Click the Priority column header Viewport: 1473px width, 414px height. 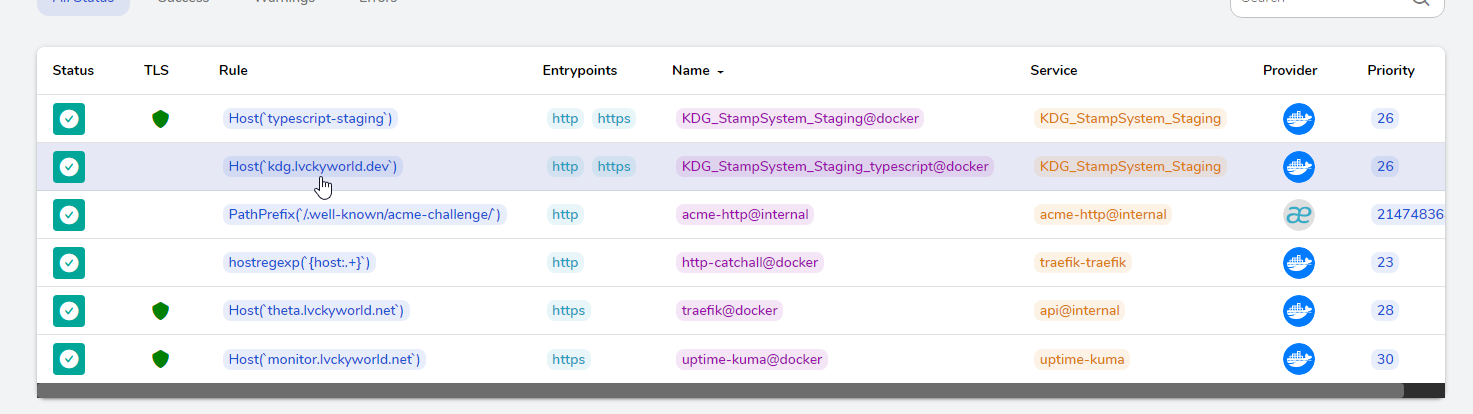coord(1390,71)
